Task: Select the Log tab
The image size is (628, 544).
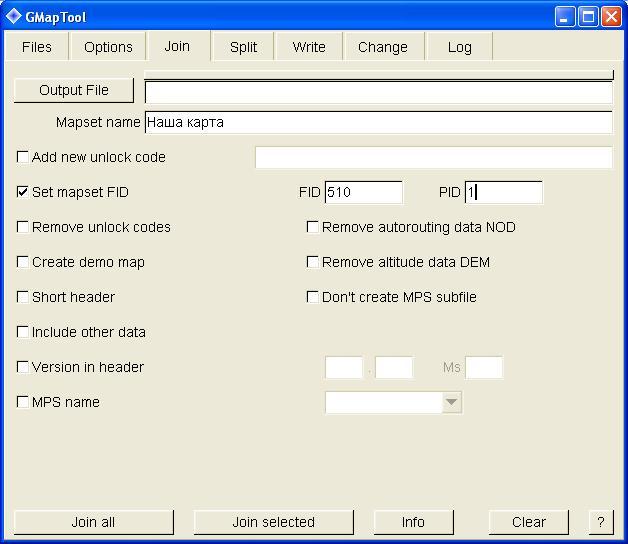Action: 459,47
